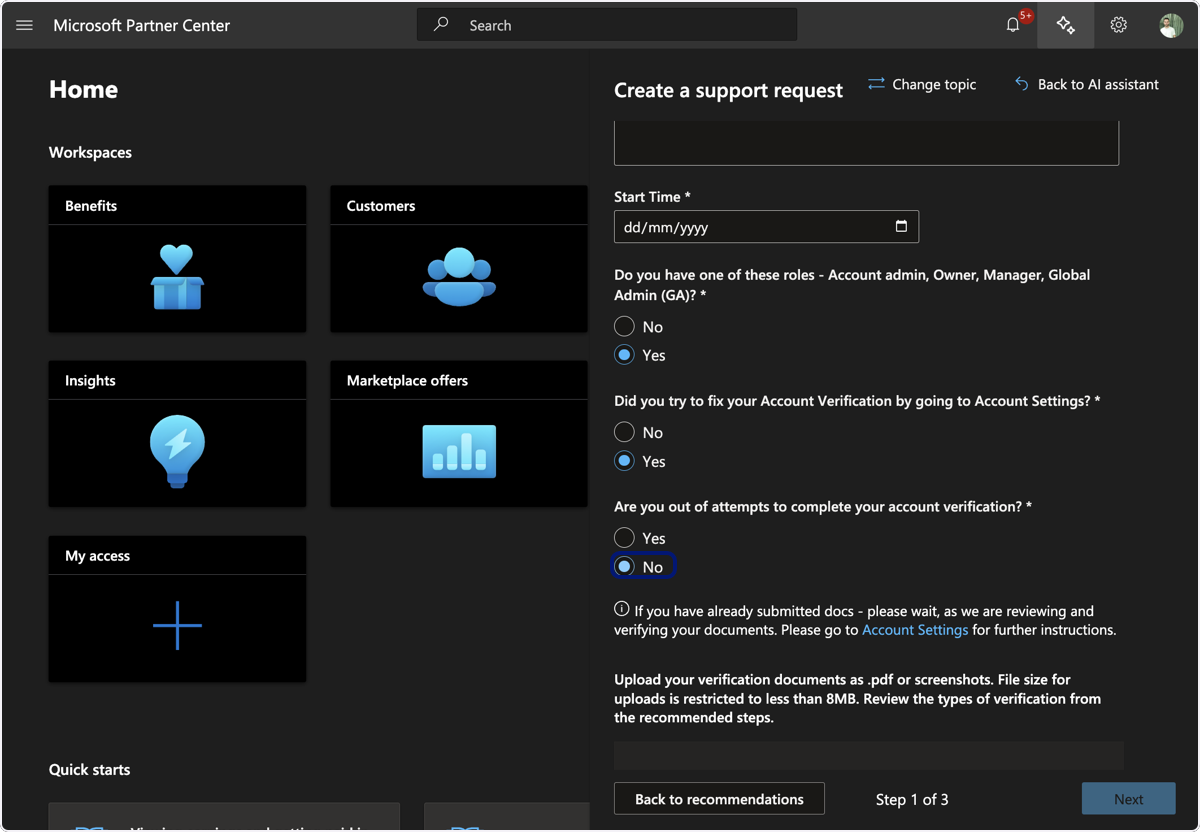Open the settings gear
This screenshot has height=832, width=1200.
click(1119, 25)
